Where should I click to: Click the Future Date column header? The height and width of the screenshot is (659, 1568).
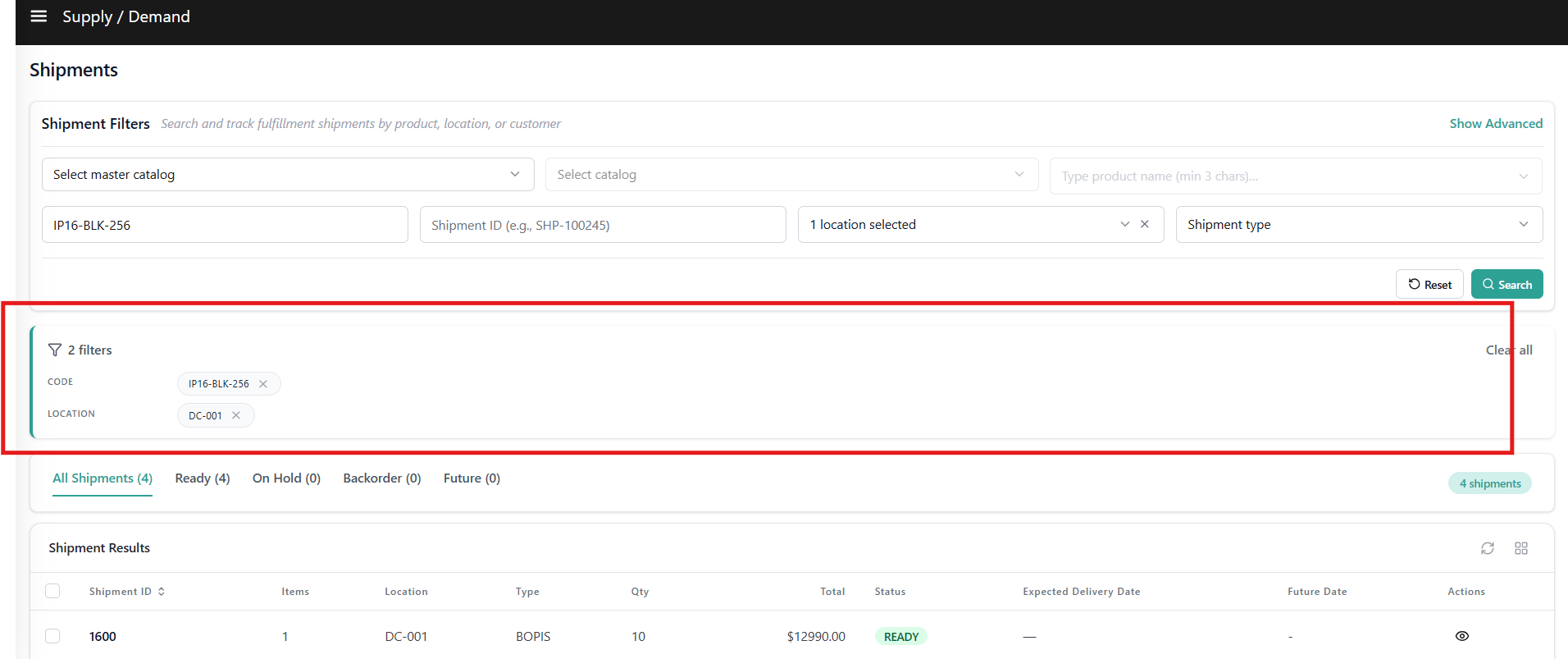(x=1317, y=592)
